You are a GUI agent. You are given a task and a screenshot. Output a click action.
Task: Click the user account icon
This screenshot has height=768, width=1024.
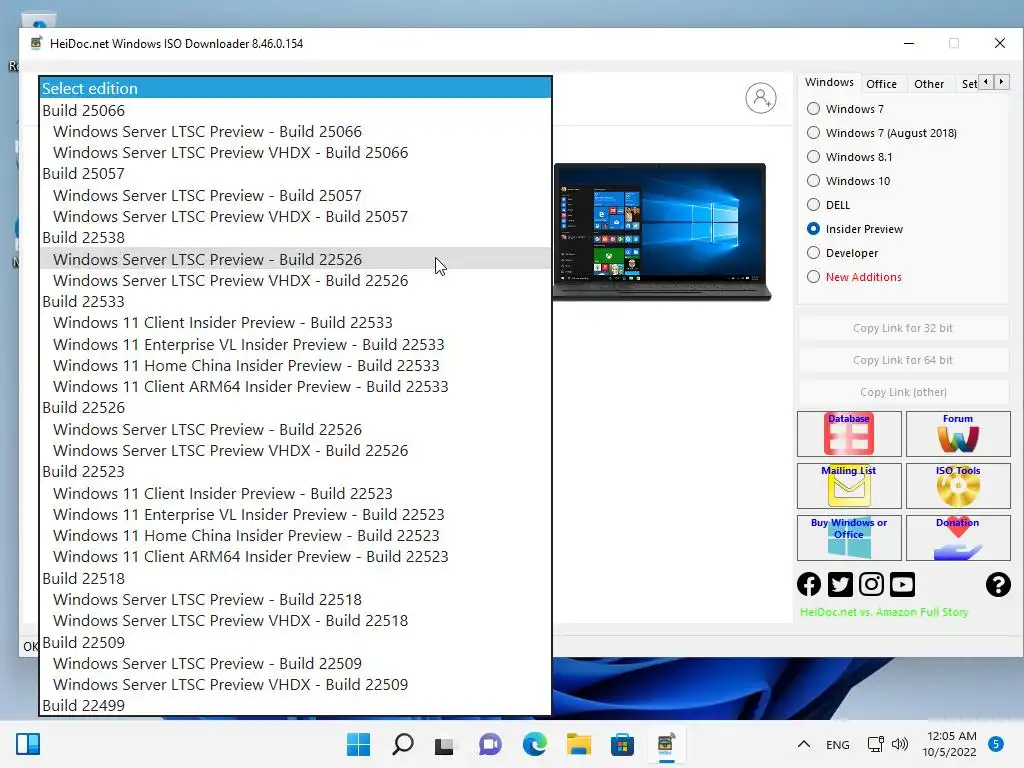761,98
